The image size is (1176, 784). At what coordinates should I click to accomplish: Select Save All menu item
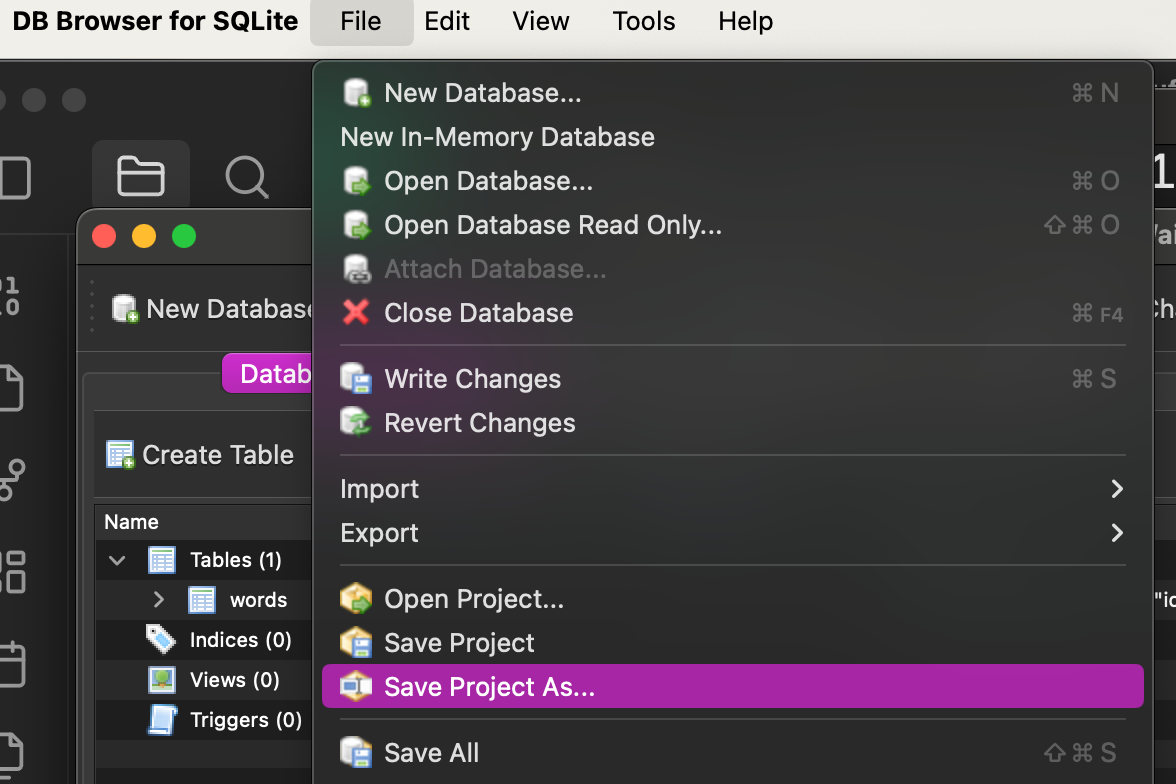[733, 752]
